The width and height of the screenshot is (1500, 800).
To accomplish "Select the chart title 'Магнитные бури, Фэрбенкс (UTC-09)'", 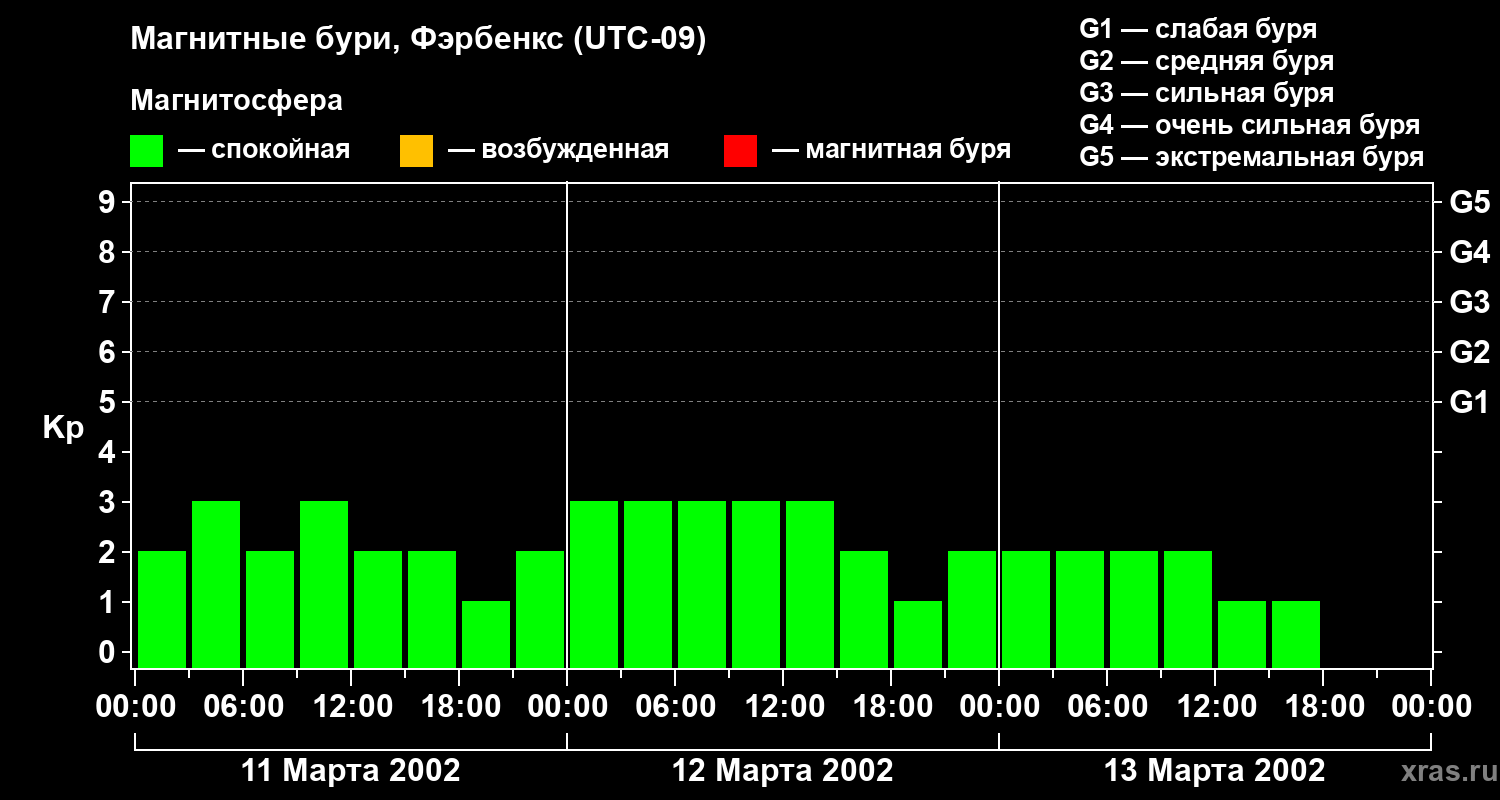I will 419,40.
